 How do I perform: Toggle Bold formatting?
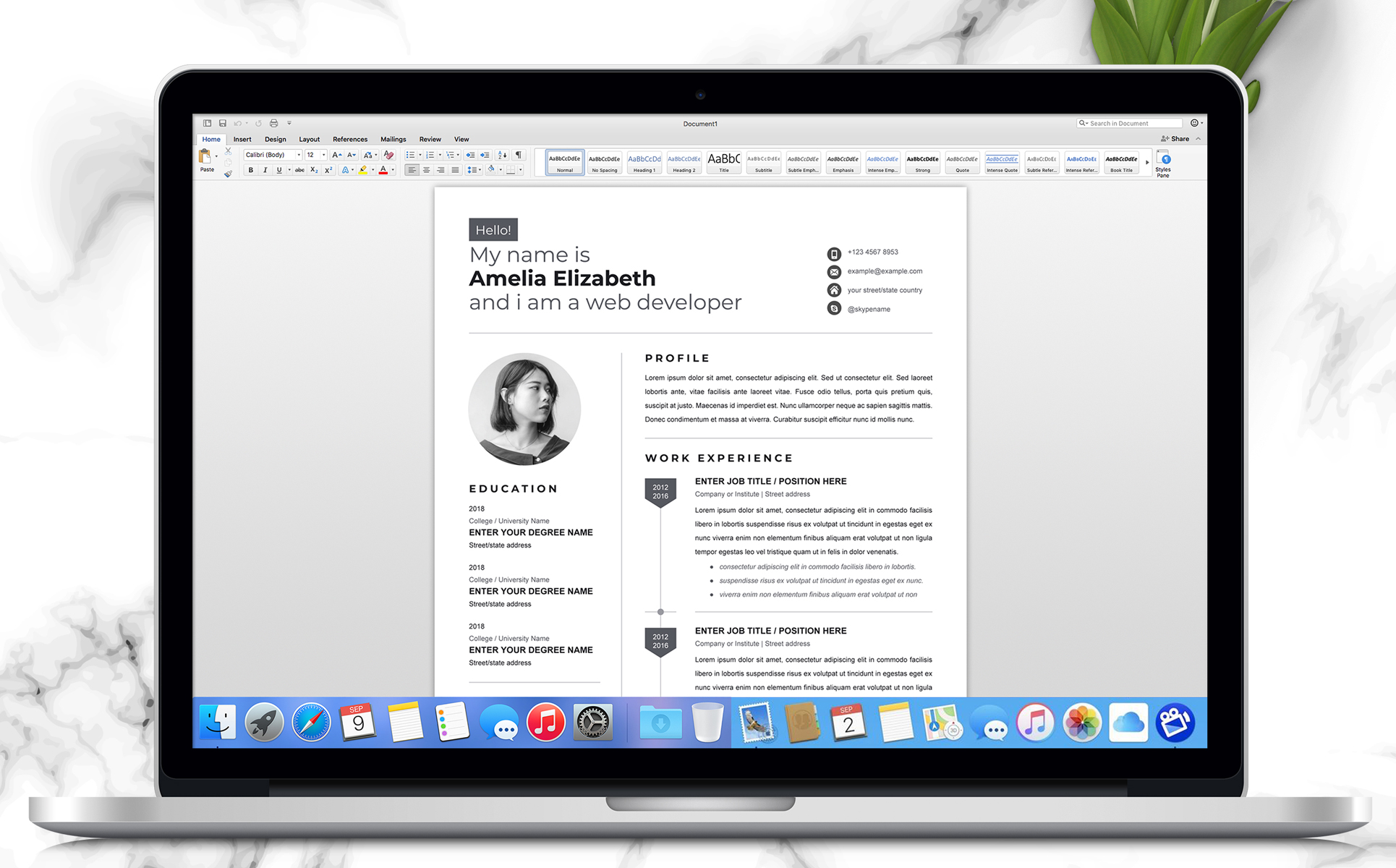[x=251, y=171]
